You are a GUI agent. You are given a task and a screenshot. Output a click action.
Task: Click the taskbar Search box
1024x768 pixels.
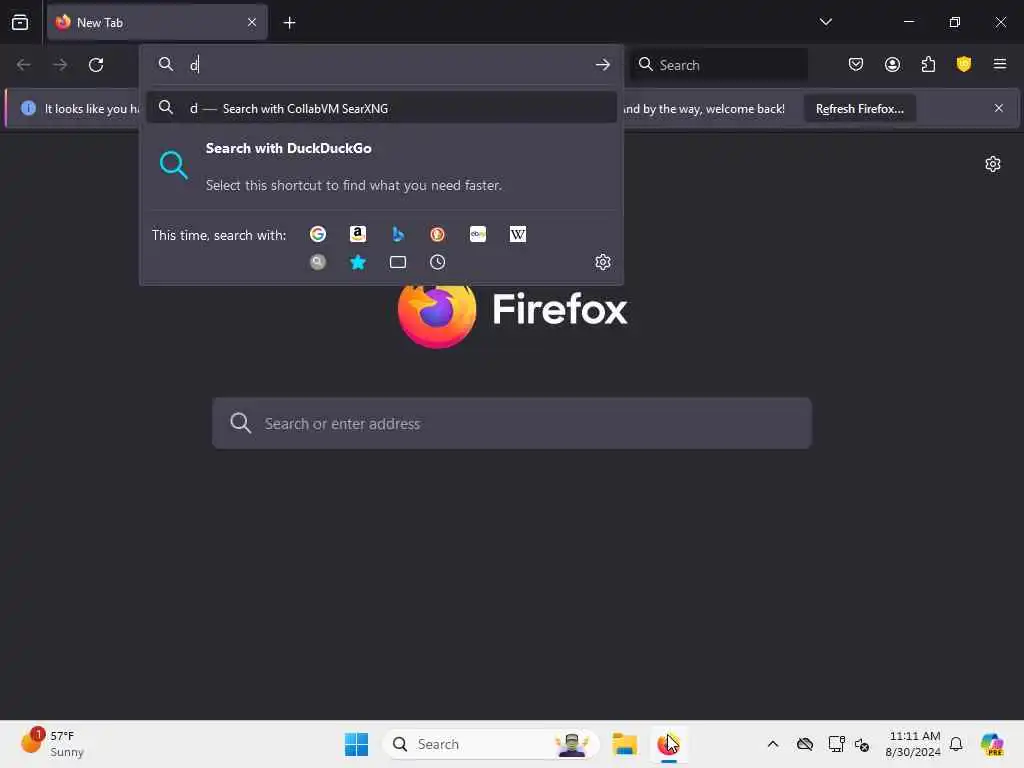(491, 744)
